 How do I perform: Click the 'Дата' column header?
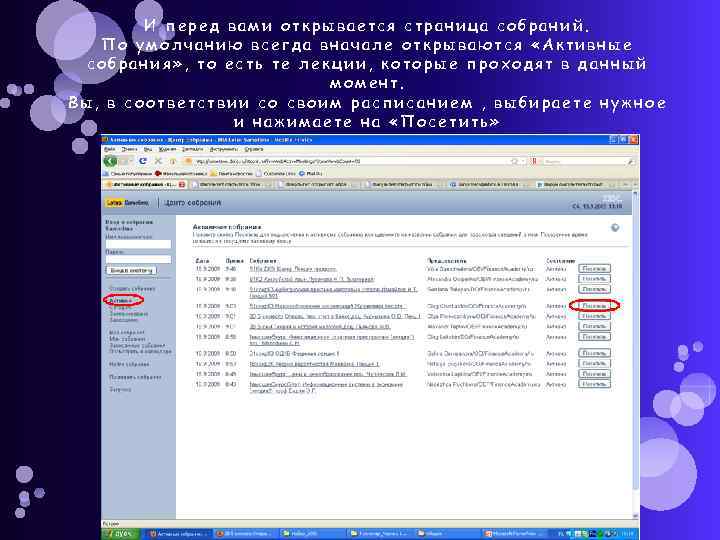[x=202, y=261]
